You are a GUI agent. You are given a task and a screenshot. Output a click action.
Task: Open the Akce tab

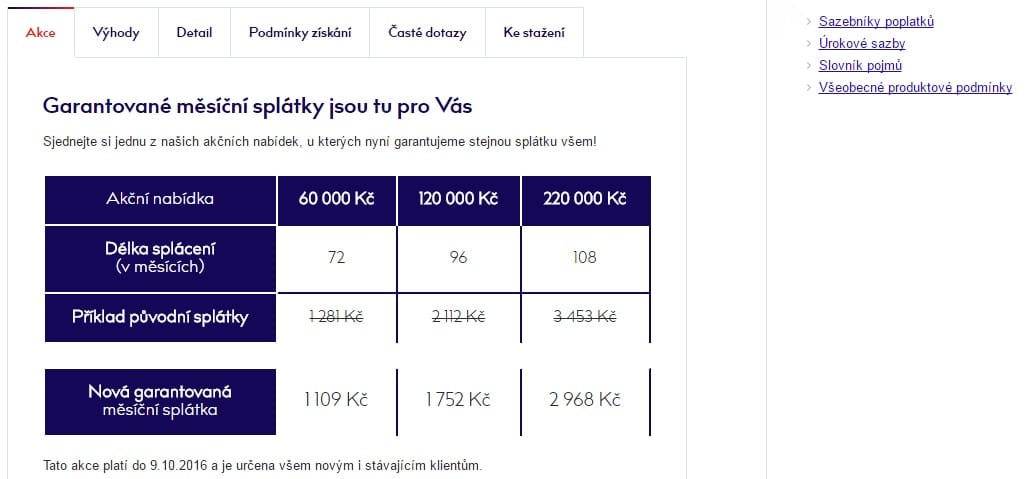click(x=41, y=33)
